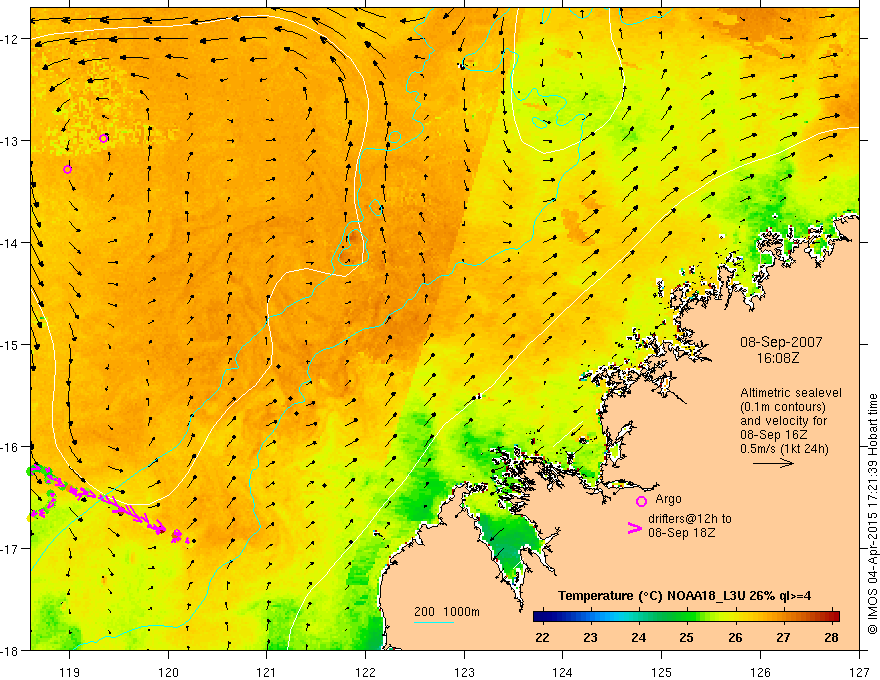The image size is (880, 680).
Task: Click the 08-Sep 18Z text
Action: pyautogui.click(x=682, y=533)
